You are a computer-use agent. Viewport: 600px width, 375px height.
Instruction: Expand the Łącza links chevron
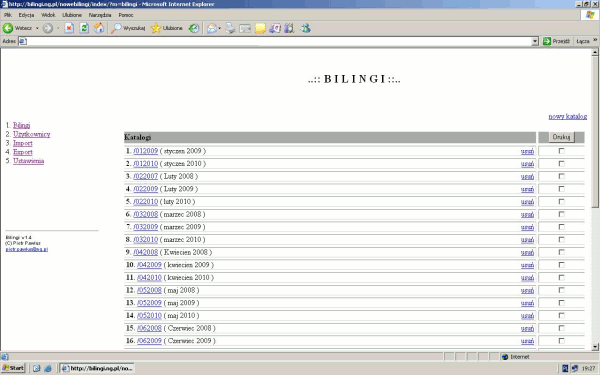pos(595,40)
